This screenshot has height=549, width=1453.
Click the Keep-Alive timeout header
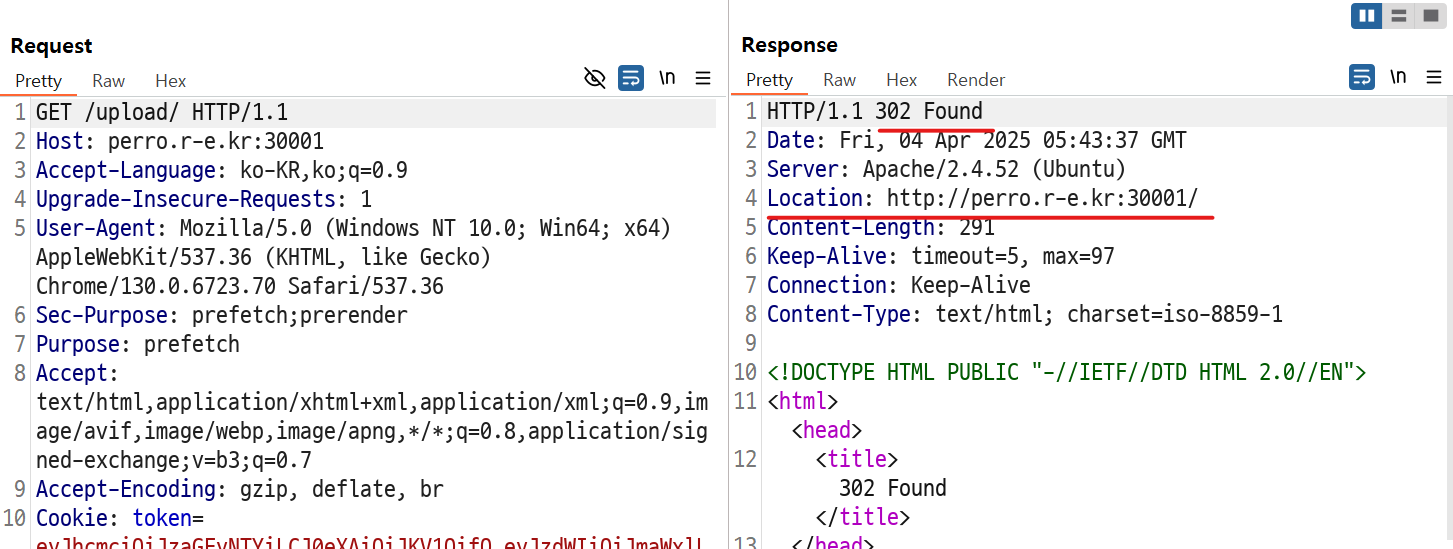941,256
